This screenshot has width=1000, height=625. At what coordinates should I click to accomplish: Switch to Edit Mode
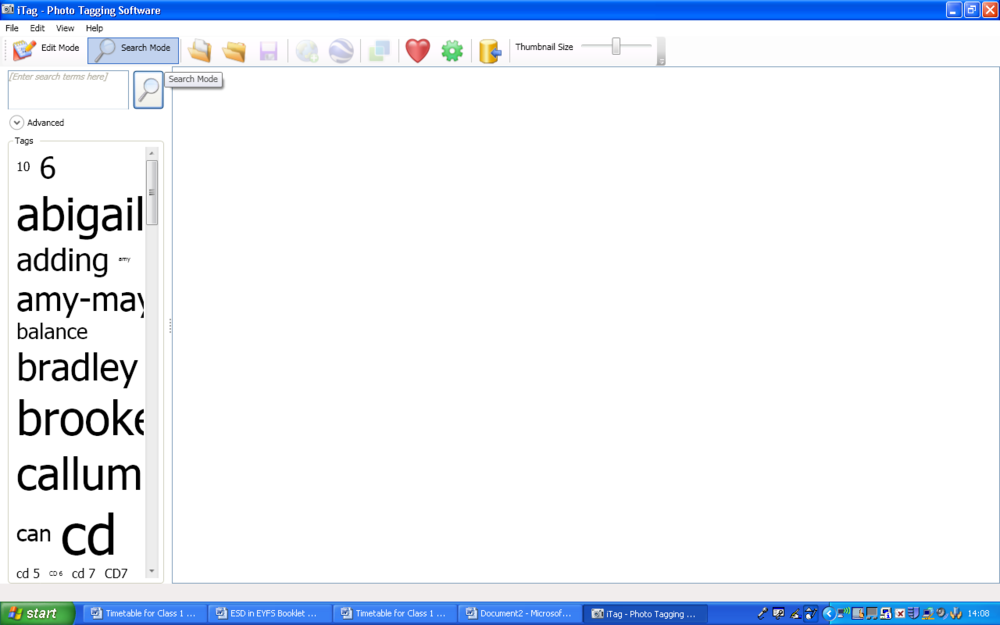[46, 48]
